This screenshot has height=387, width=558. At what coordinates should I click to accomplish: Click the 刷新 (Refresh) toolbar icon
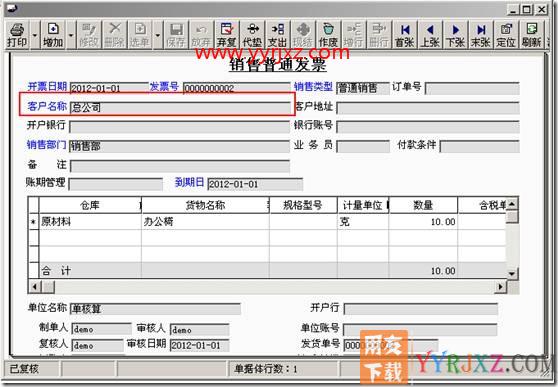pos(531,35)
